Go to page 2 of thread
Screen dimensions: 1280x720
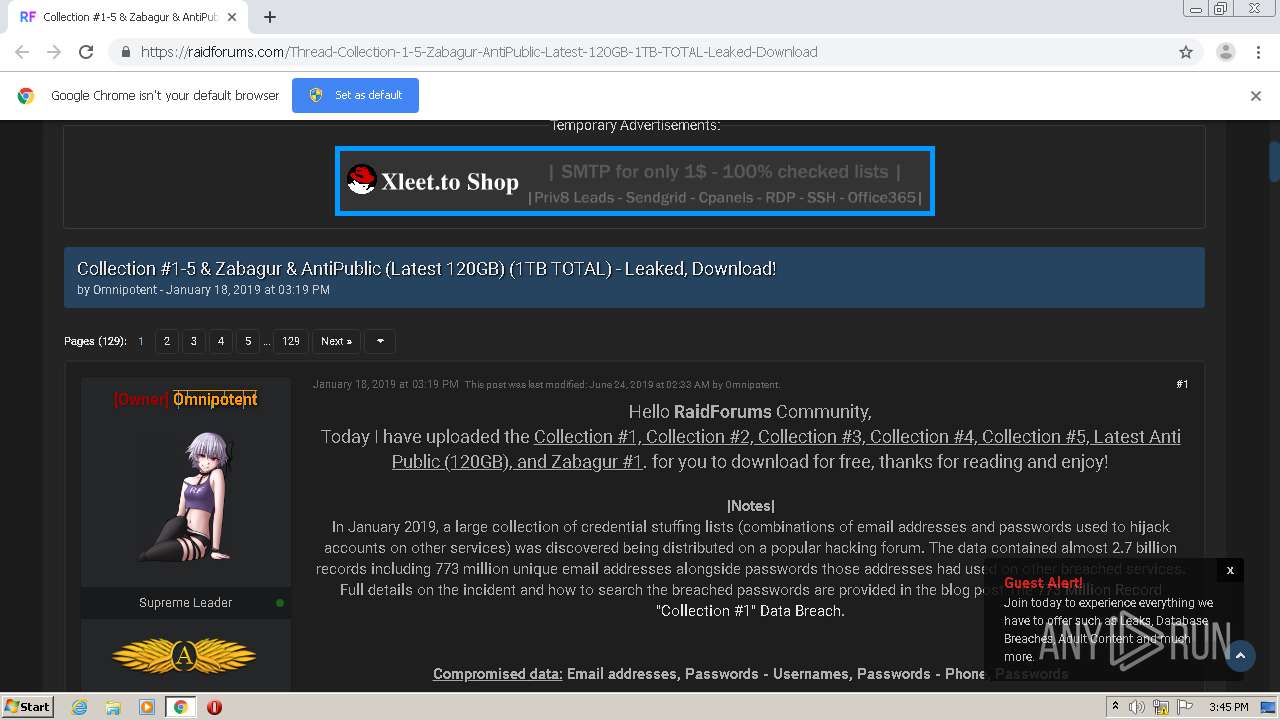click(167, 341)
